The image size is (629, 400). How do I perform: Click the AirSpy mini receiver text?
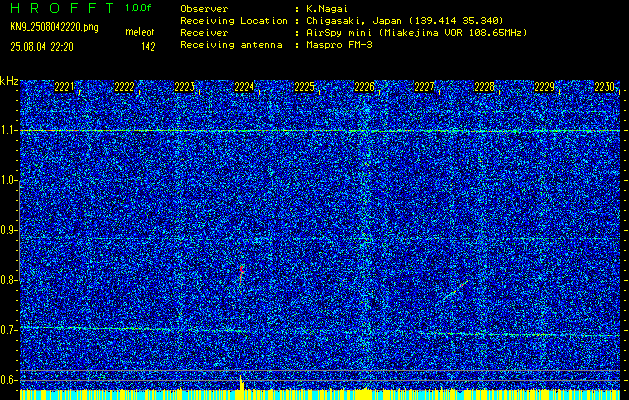point(416,32)
